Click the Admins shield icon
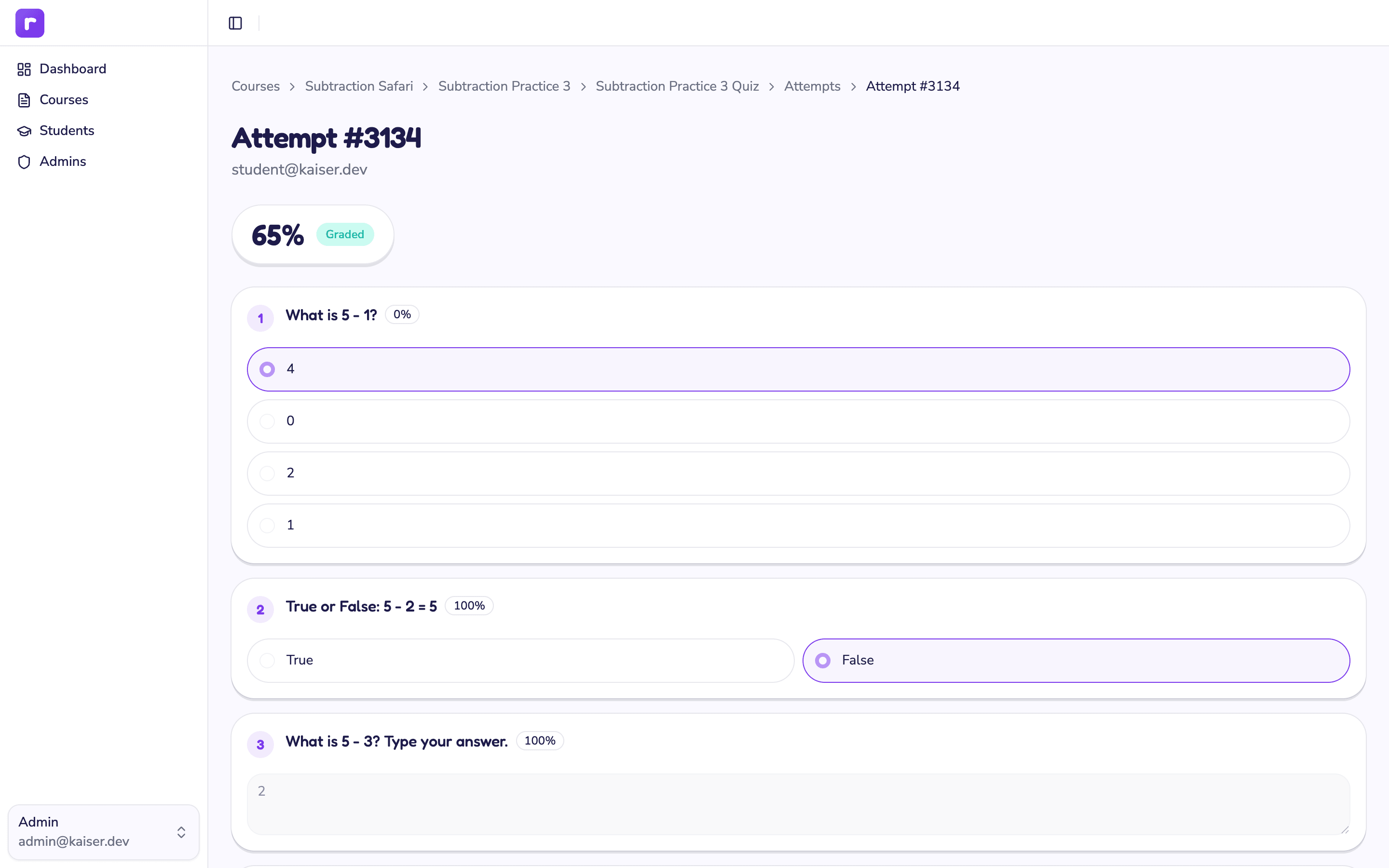The height and width of the screenshot is (868, 1389). [x=24, y=162]
